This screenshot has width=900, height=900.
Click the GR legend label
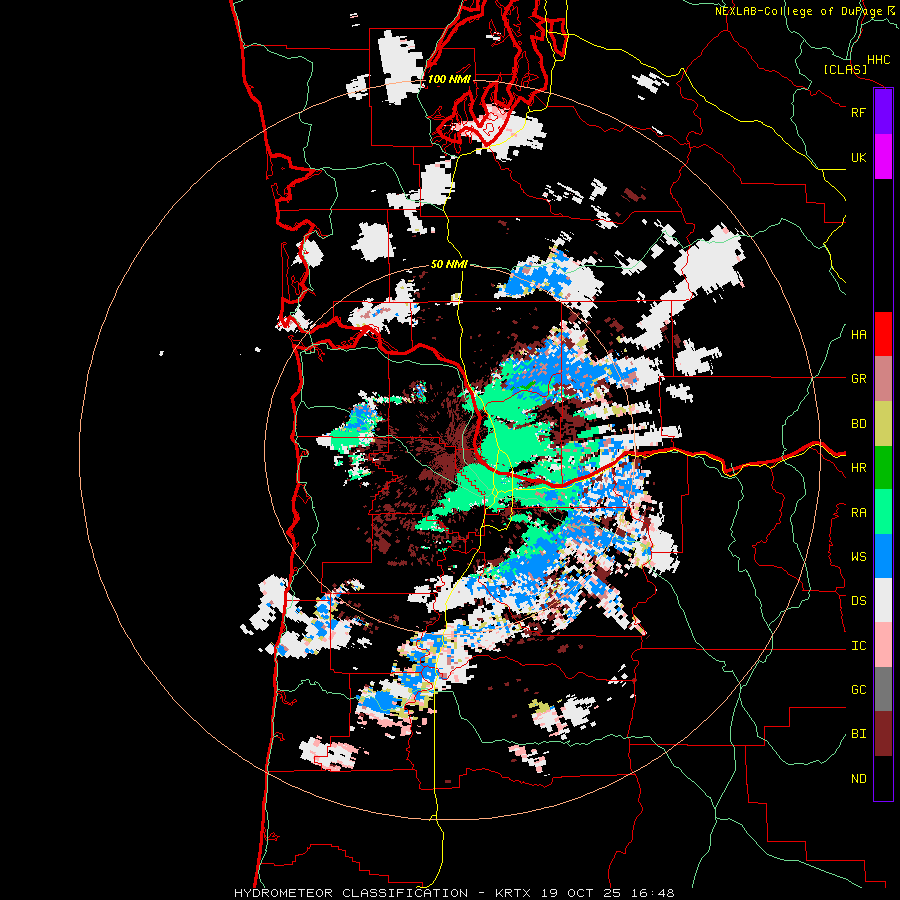858,379
